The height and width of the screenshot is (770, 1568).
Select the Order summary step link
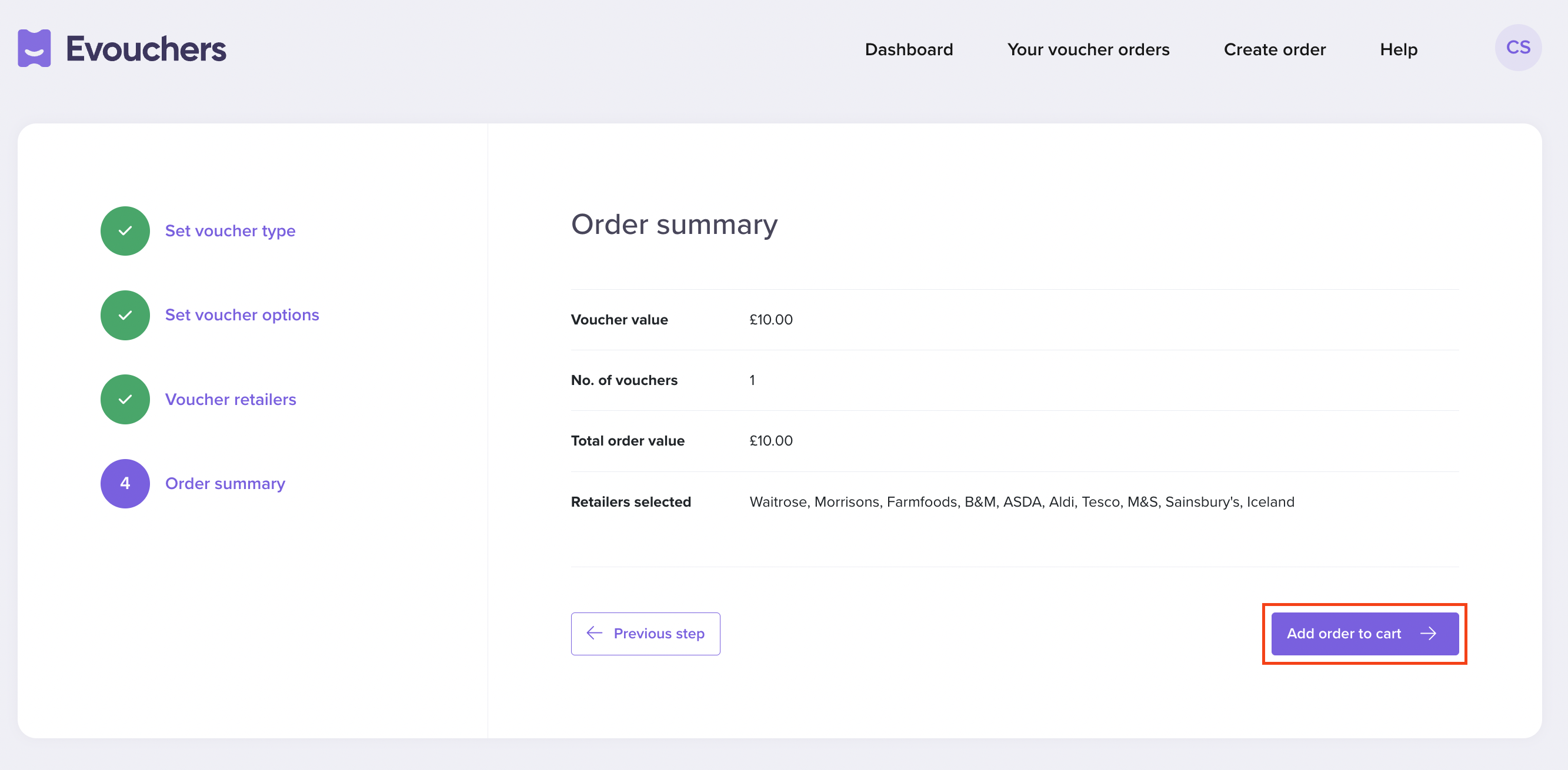225,484
